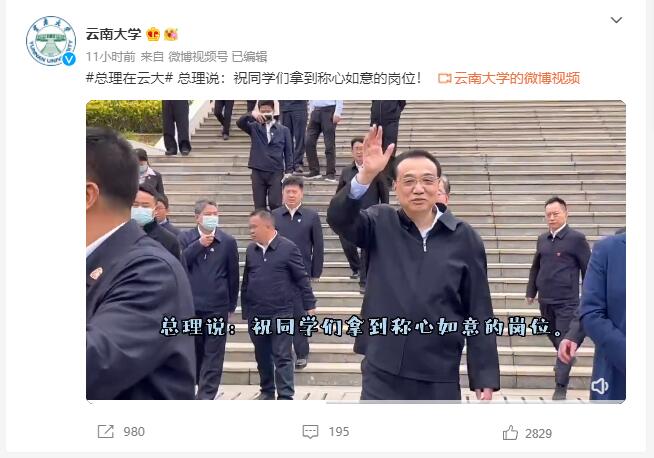Mute the video with speaker icon
Screen dimensions: 654x458
(599, 386)
